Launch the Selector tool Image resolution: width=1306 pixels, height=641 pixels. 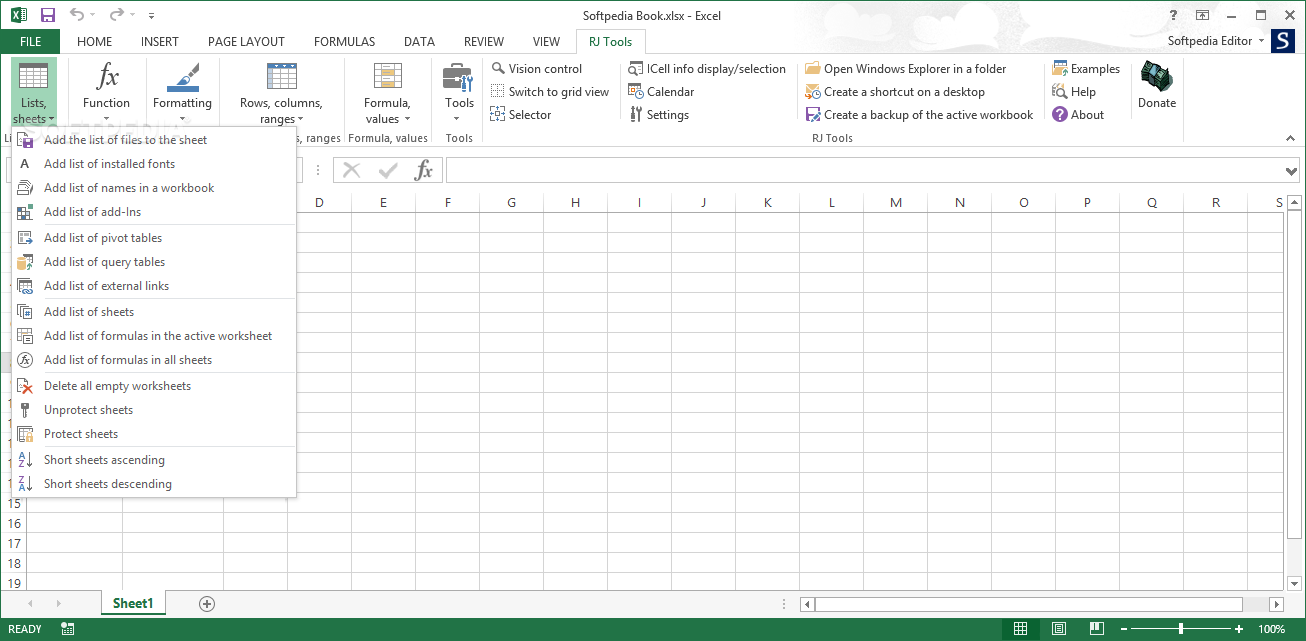point(521,115)
